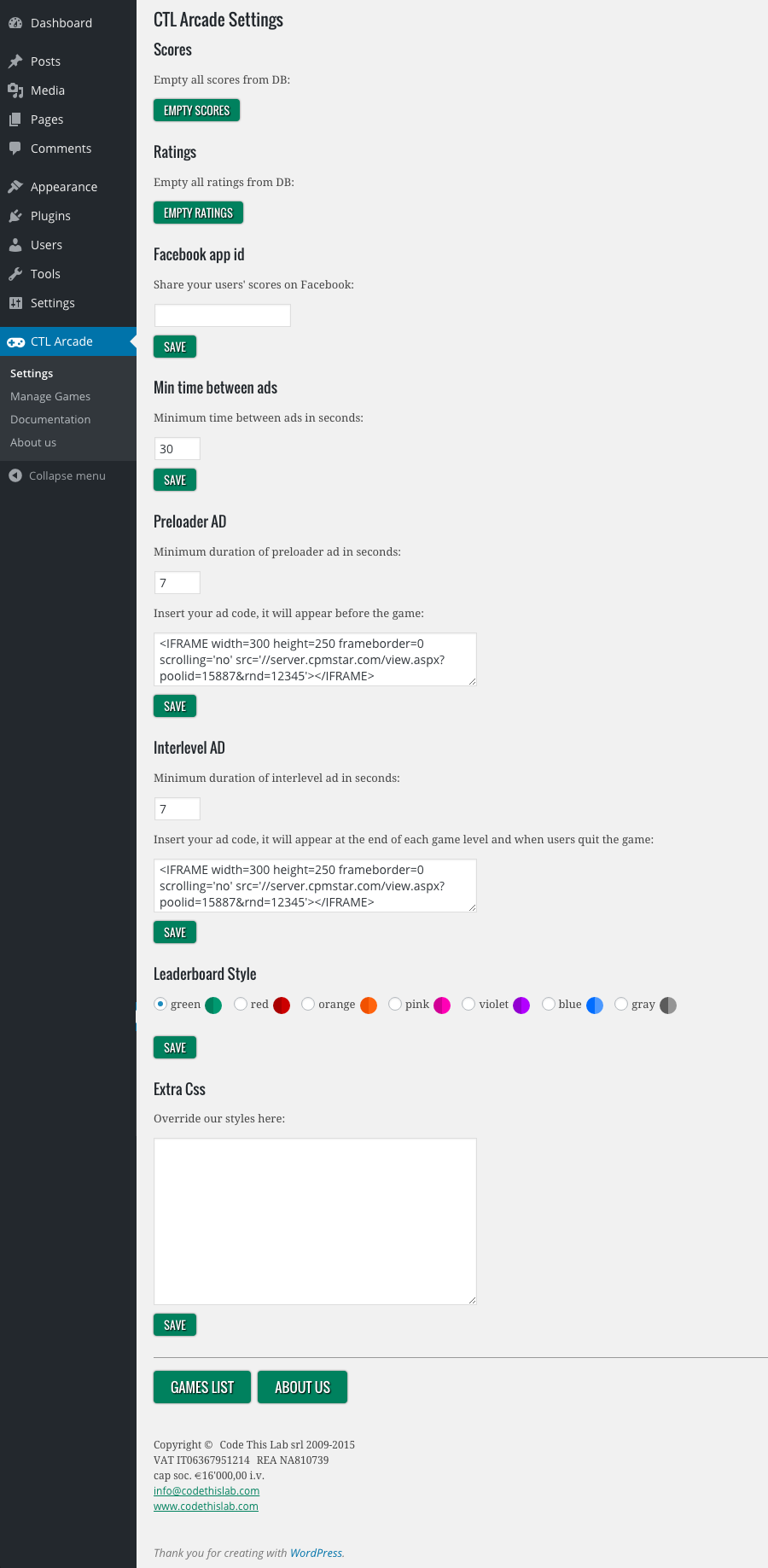Click the www.codethislab.com link
The width and height of the screenshot is (768, 1568).
coord(206,1506)
